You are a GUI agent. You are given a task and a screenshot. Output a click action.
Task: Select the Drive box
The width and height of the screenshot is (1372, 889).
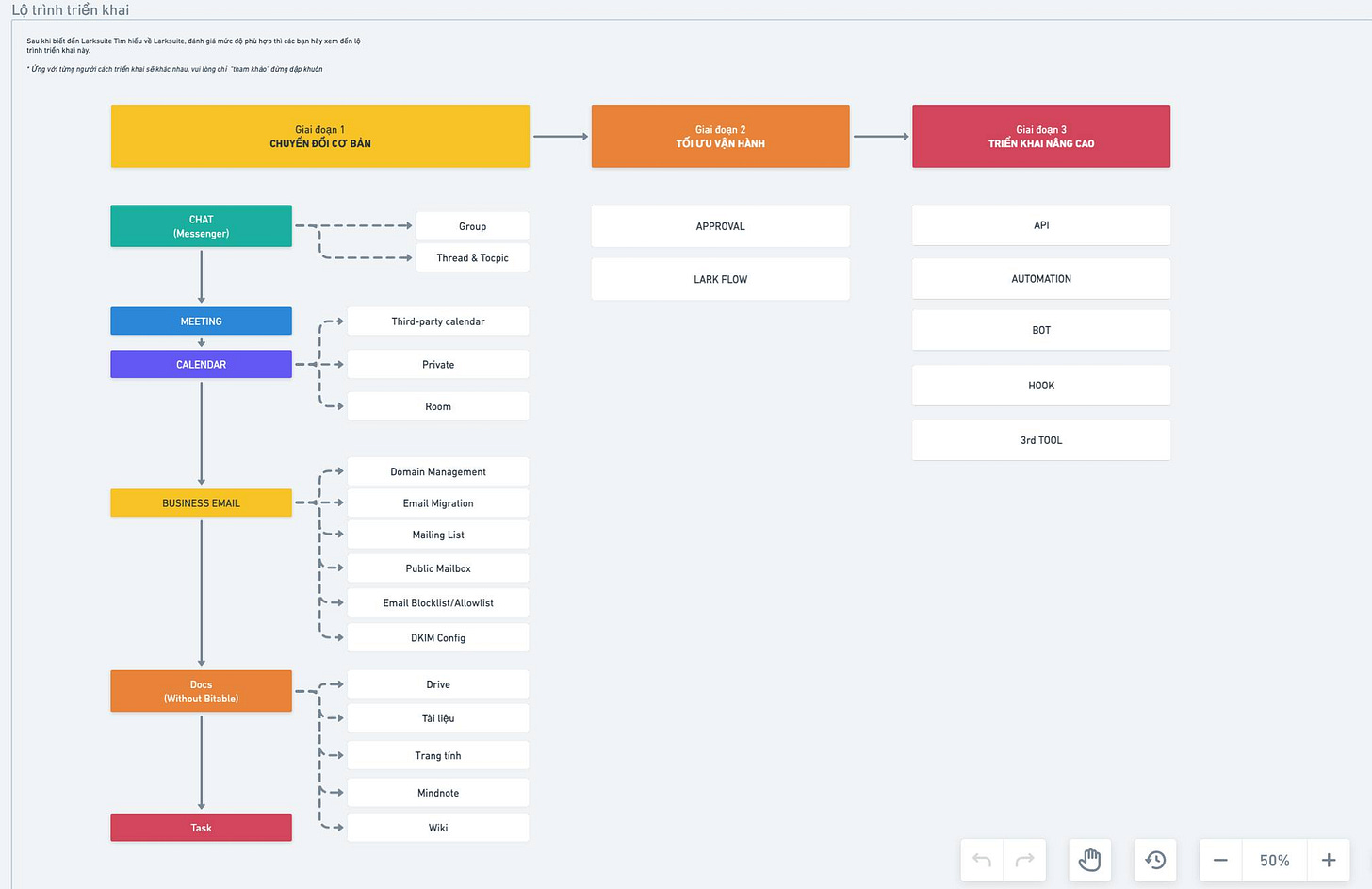tap(438, 684)
